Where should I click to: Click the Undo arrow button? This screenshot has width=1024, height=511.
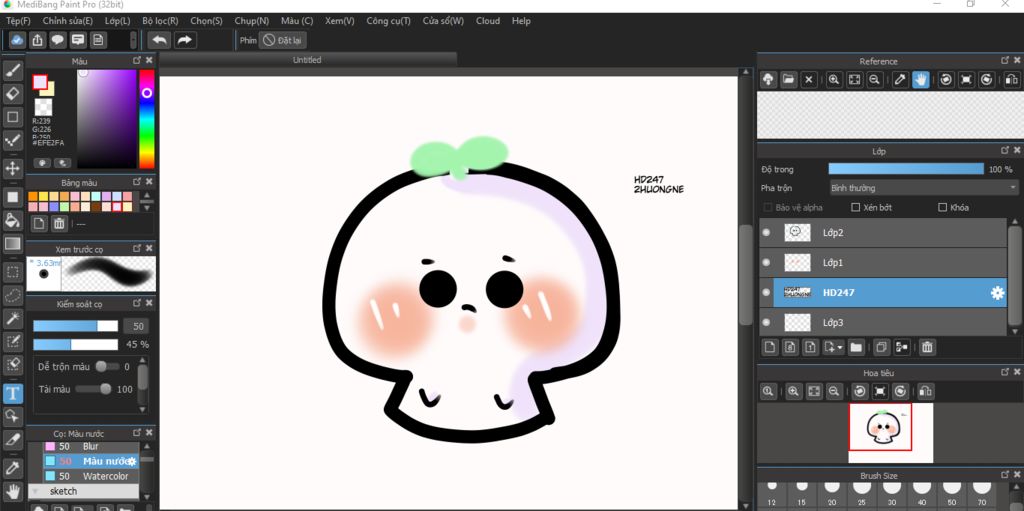pos(159,41)
